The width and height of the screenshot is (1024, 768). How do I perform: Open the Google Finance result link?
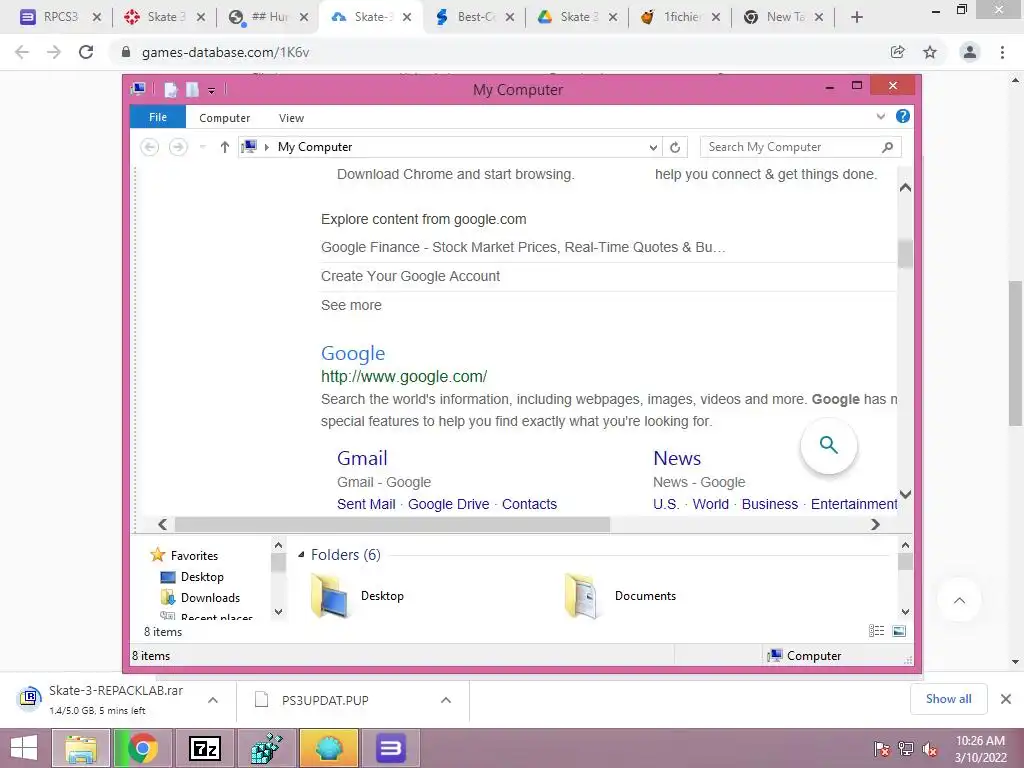click(523, 248)
